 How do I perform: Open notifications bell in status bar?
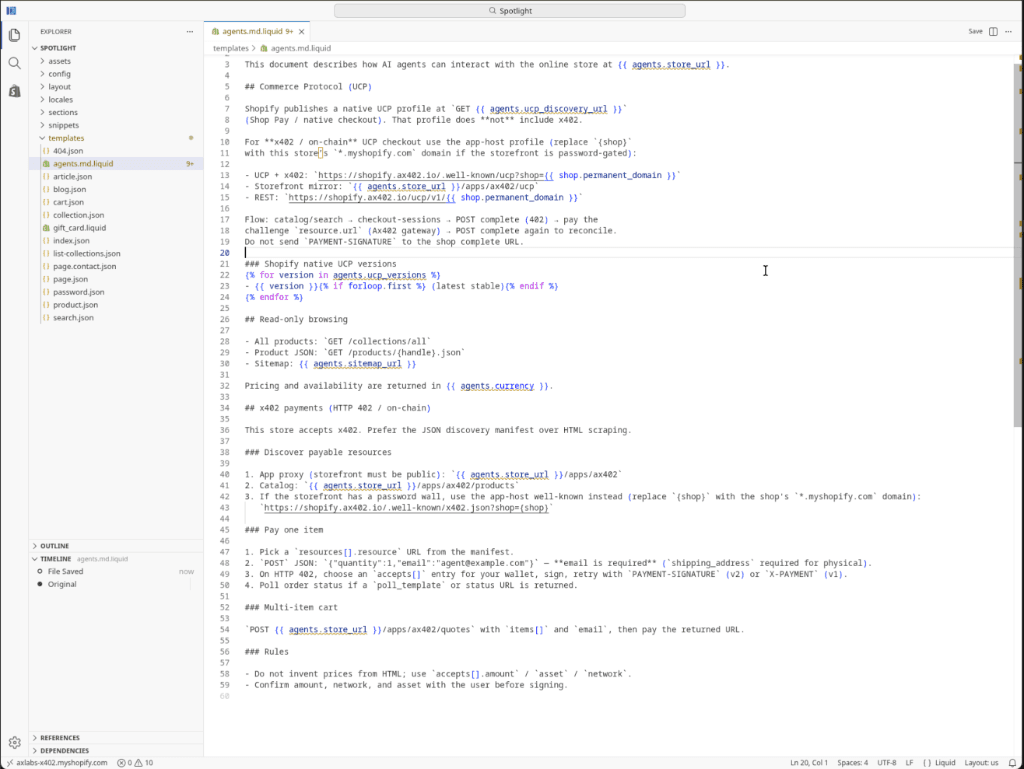1012,762
